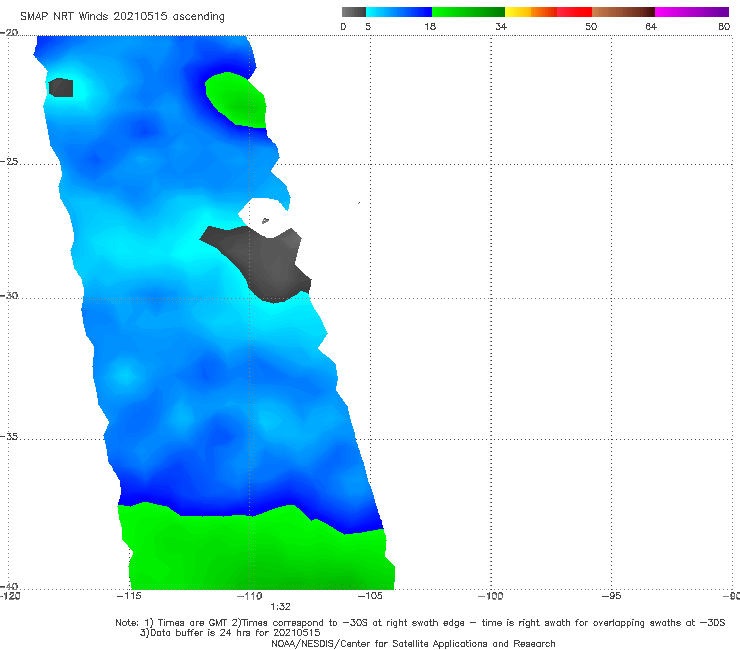
Task: Click the note '3)Data buffer is 24 hrs'
Action: [230, 633]
